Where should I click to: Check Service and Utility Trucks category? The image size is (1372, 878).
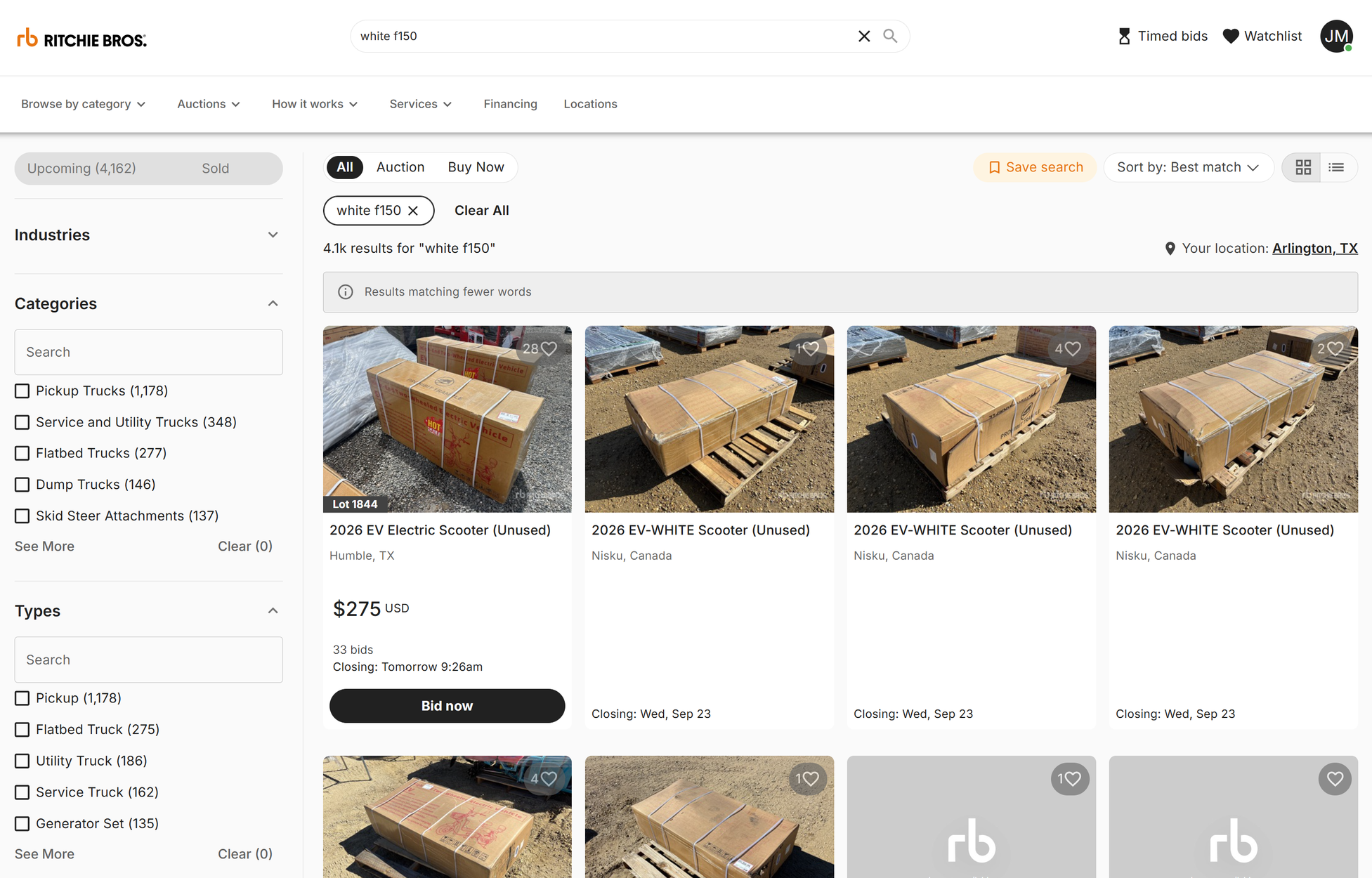22,422
